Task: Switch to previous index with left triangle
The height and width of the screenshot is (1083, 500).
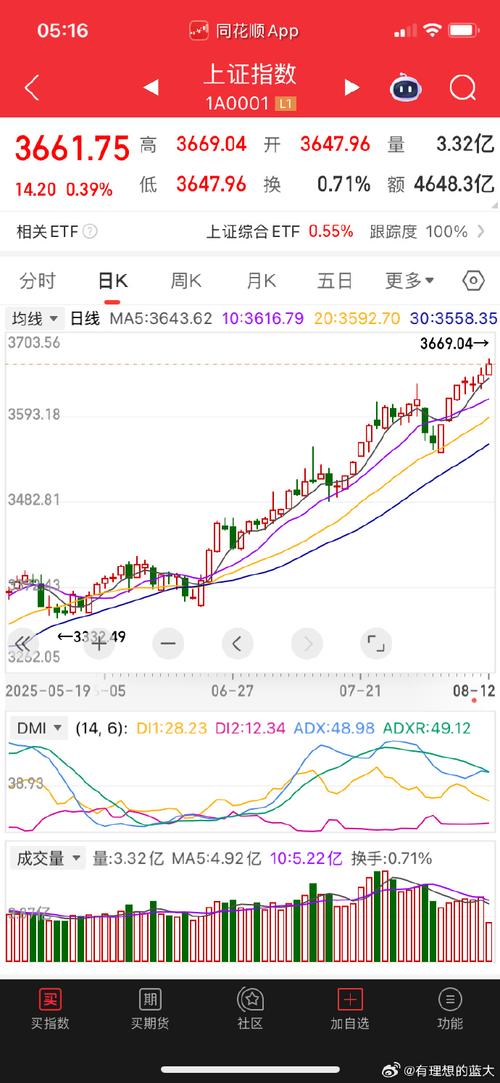Action: (151, 87)
